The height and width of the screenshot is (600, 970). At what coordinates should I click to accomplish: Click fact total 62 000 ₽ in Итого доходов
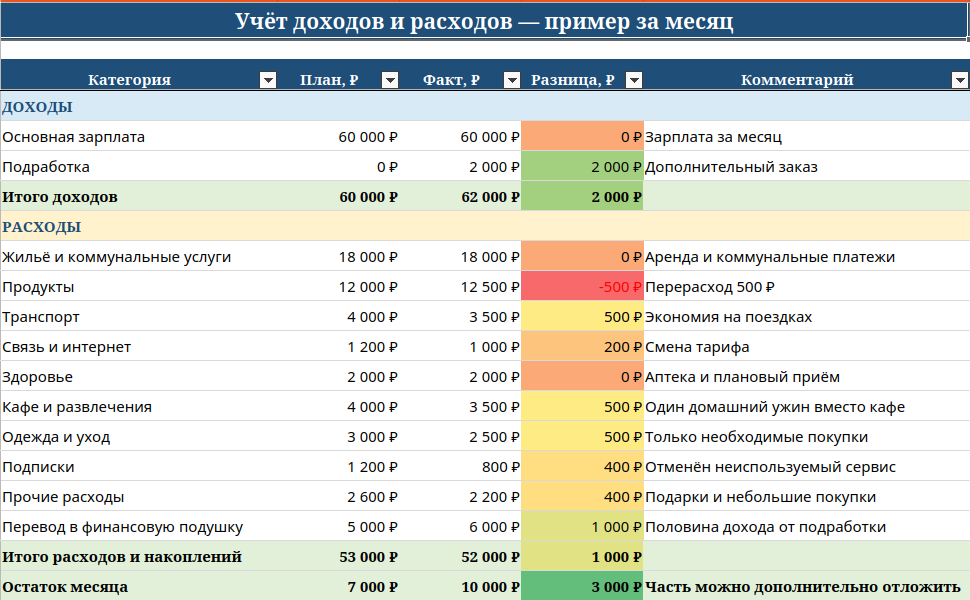click(460, 197)
